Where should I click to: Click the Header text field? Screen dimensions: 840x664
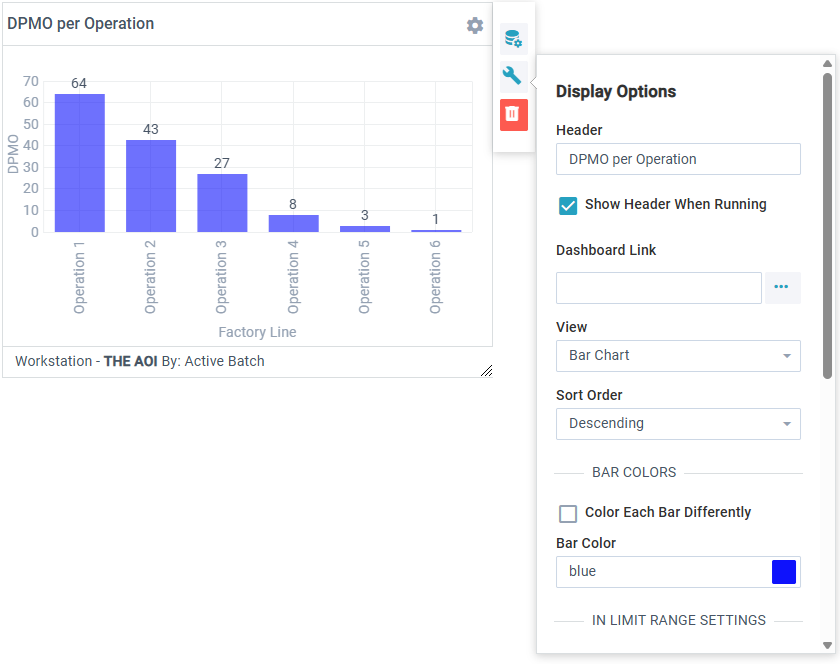tap(678, 159)
